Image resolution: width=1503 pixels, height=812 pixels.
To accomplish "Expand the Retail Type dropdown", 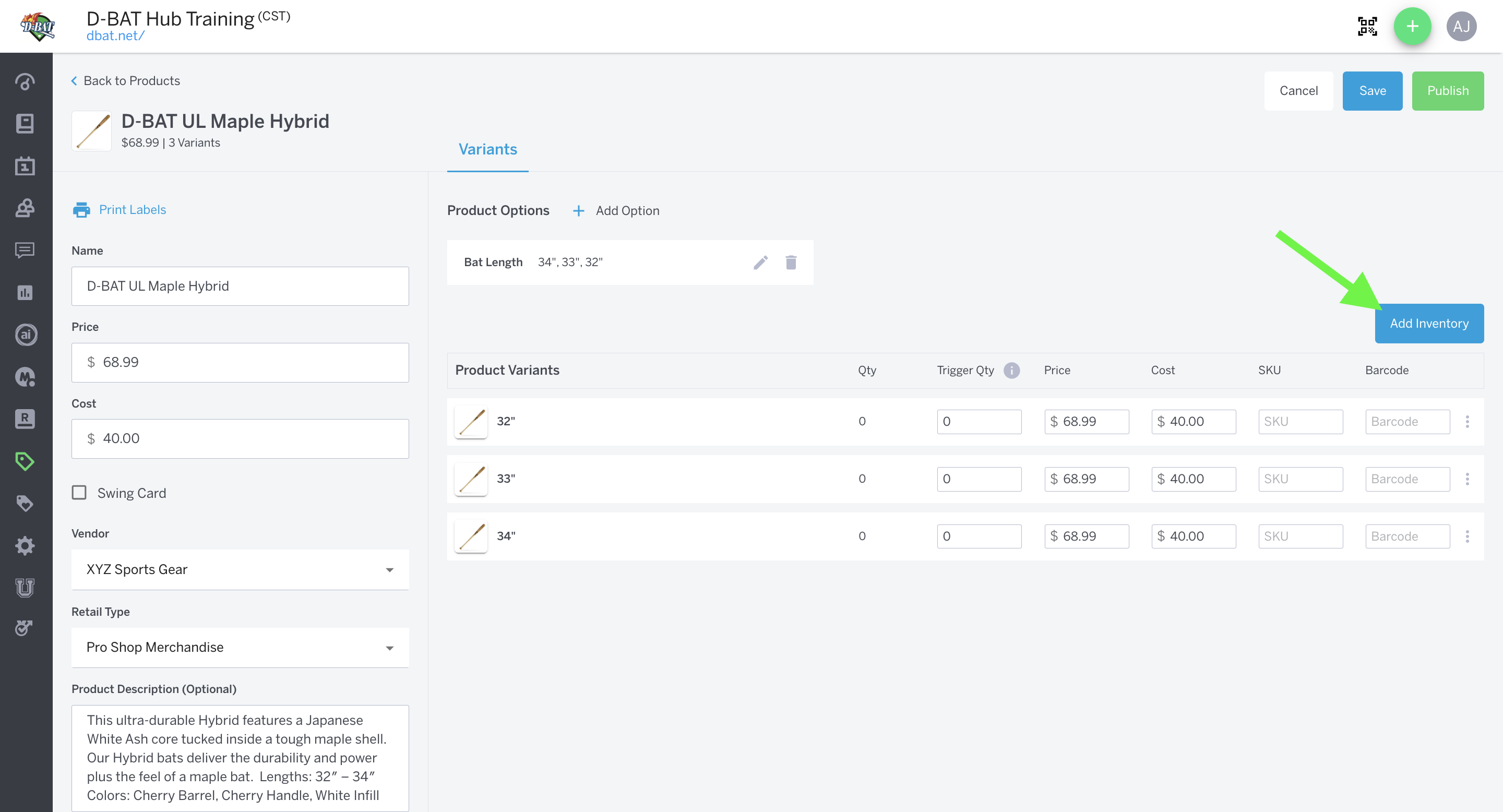I will [x=240, y=648].
